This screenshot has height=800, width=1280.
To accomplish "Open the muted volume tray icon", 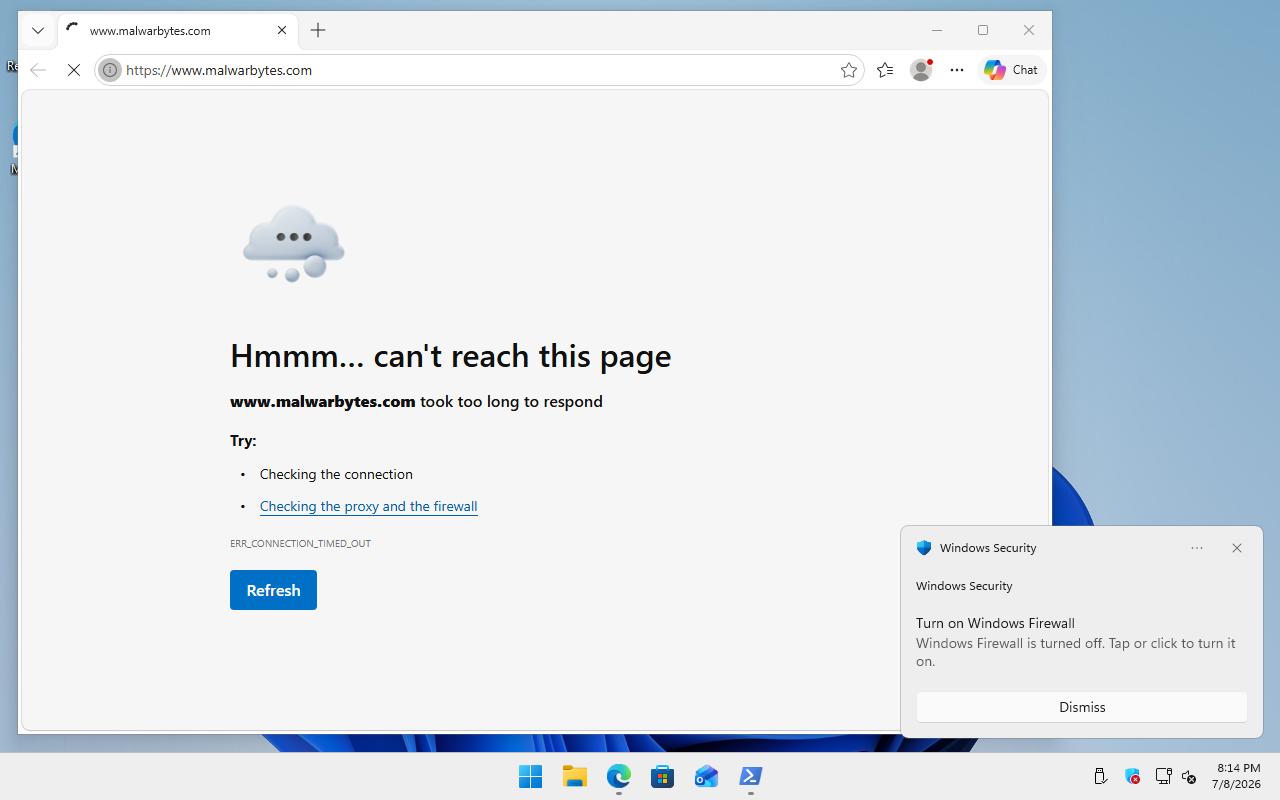I will pyautogui.click(x=1189, y=776).
